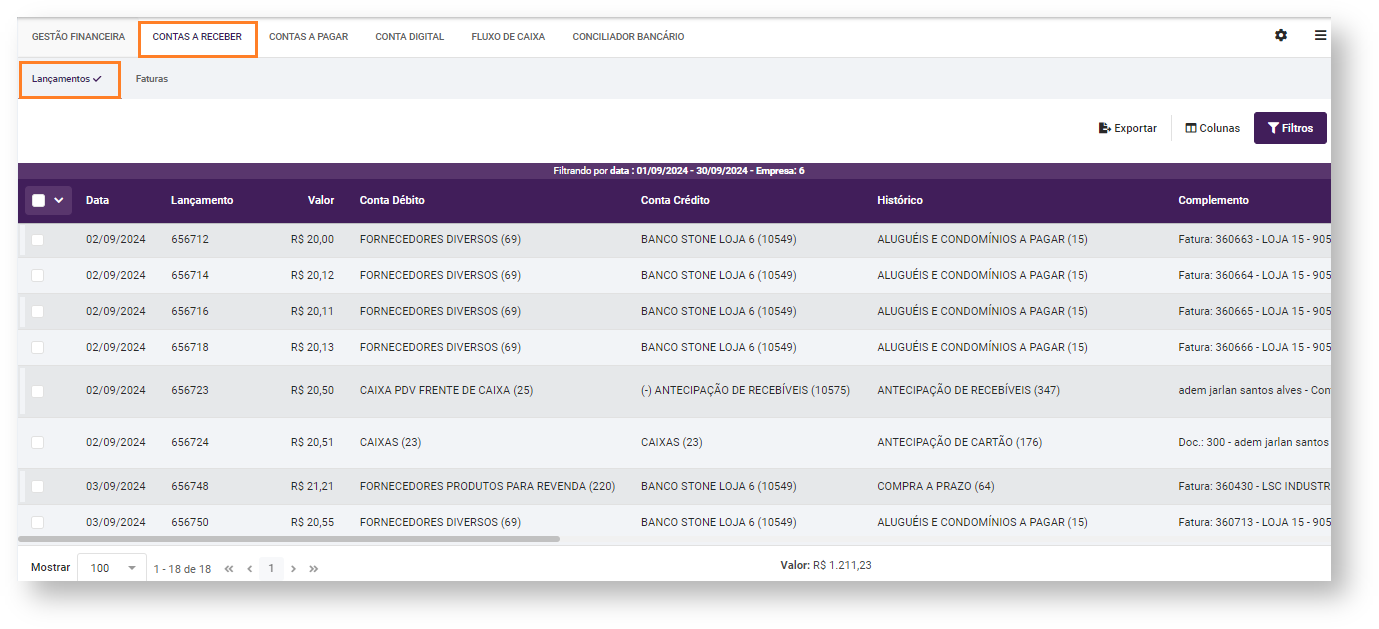Open the Fluxo de Caixa tab
This screenshot has width=1379, height=629.
pyautogui.click(x=508, y=37)
